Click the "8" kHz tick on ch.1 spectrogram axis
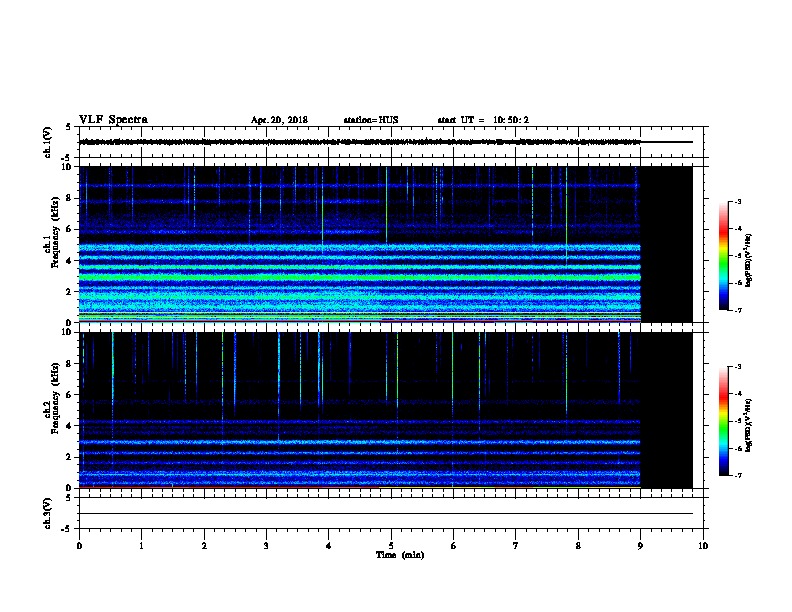Viewport: 792px width, 612px height. click(x=69, y=198)
